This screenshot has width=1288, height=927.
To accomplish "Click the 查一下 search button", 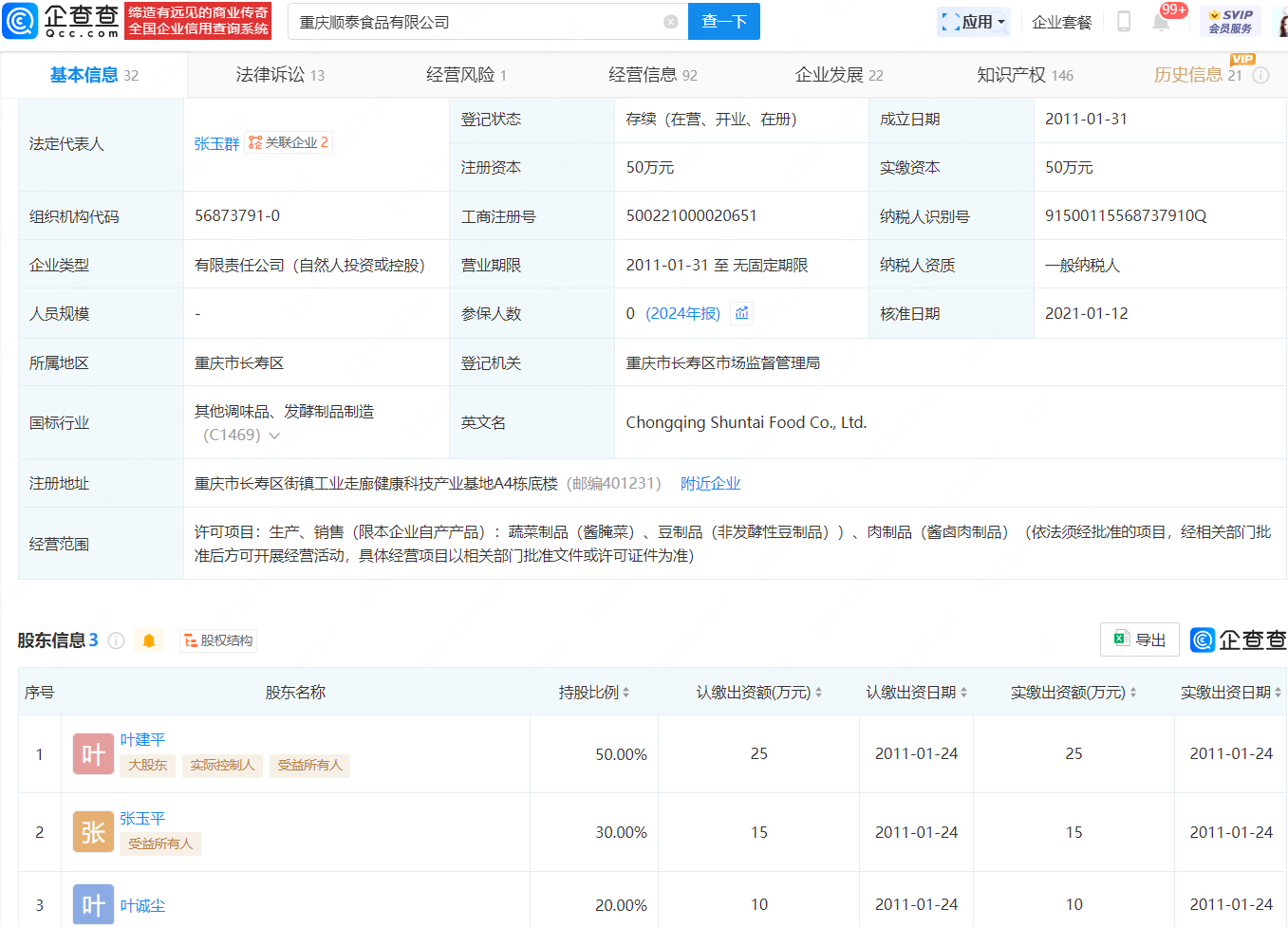I will pyautogui.click(x=724, y=21).
